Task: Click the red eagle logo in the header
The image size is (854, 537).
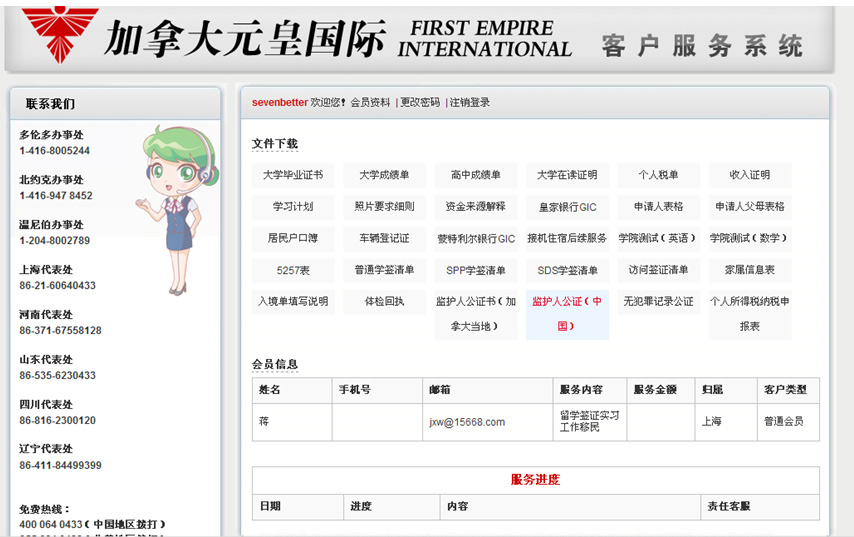Action: [60, 34]
